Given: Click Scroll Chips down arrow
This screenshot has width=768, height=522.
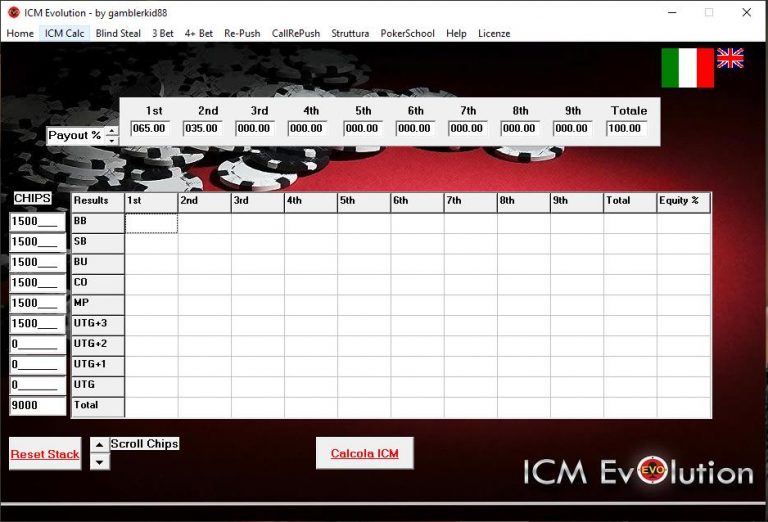Looking at the screenshot, I should [x=99, y=462].
